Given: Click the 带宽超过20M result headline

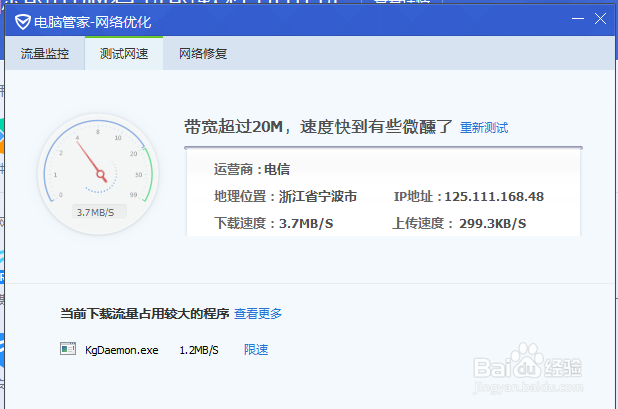Looking at the screenshot, I should point(318,127).
